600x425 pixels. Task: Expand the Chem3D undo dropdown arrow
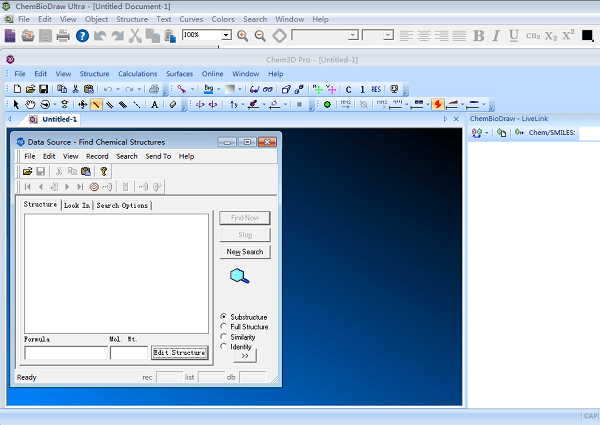118,90
